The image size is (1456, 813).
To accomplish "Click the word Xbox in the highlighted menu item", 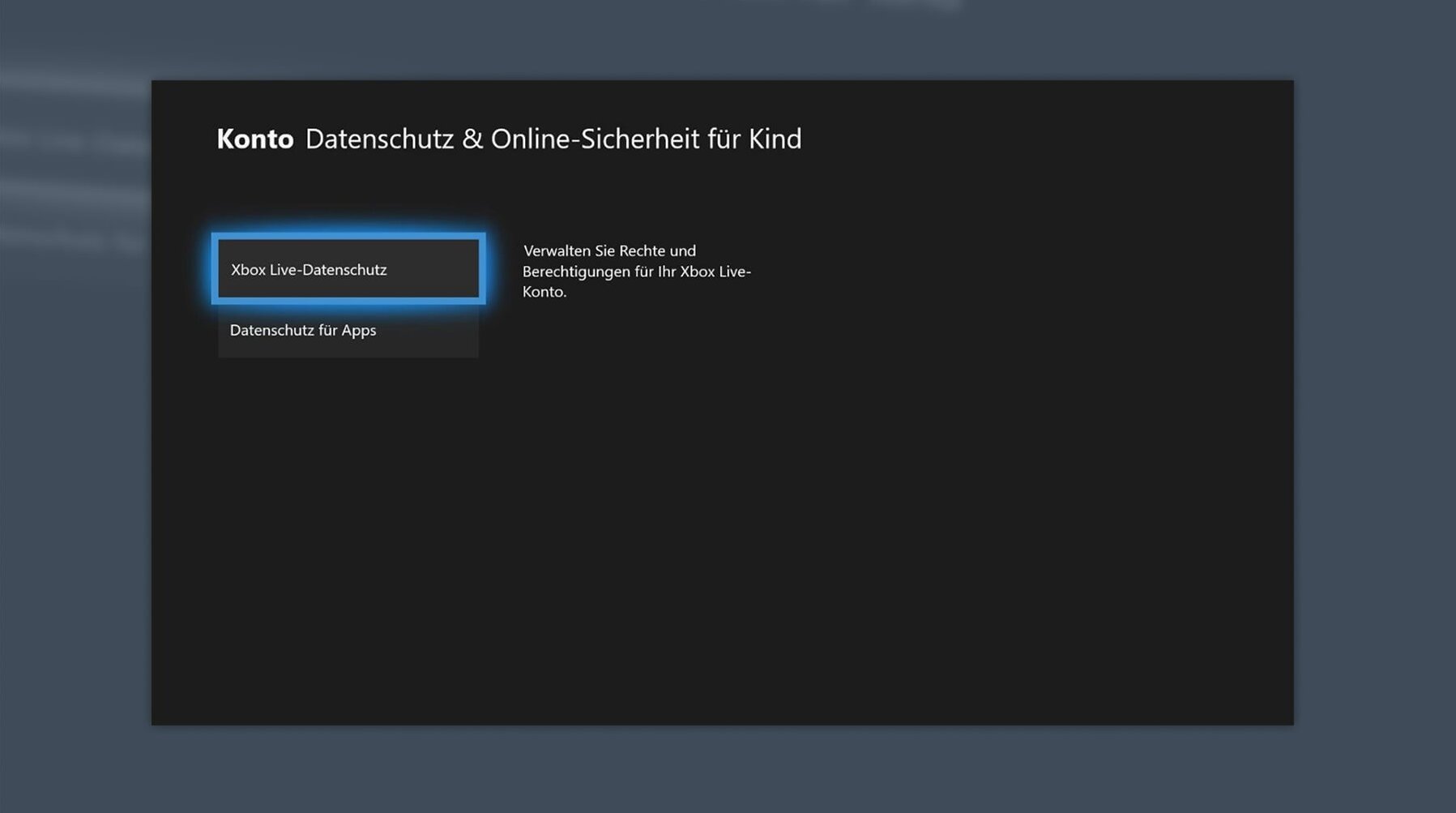I will point(248,270).
